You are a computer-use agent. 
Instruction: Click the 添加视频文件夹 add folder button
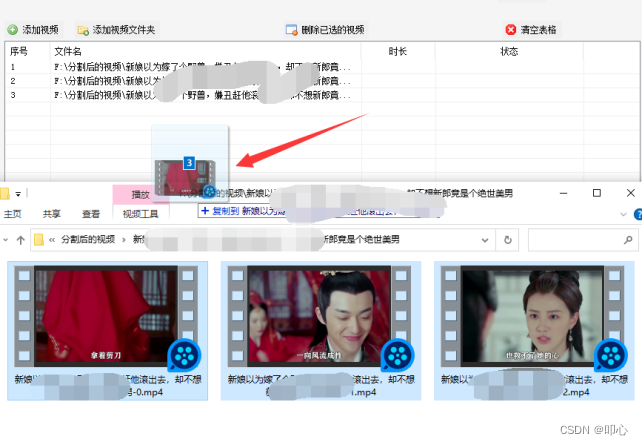click(x=116, y=30)
